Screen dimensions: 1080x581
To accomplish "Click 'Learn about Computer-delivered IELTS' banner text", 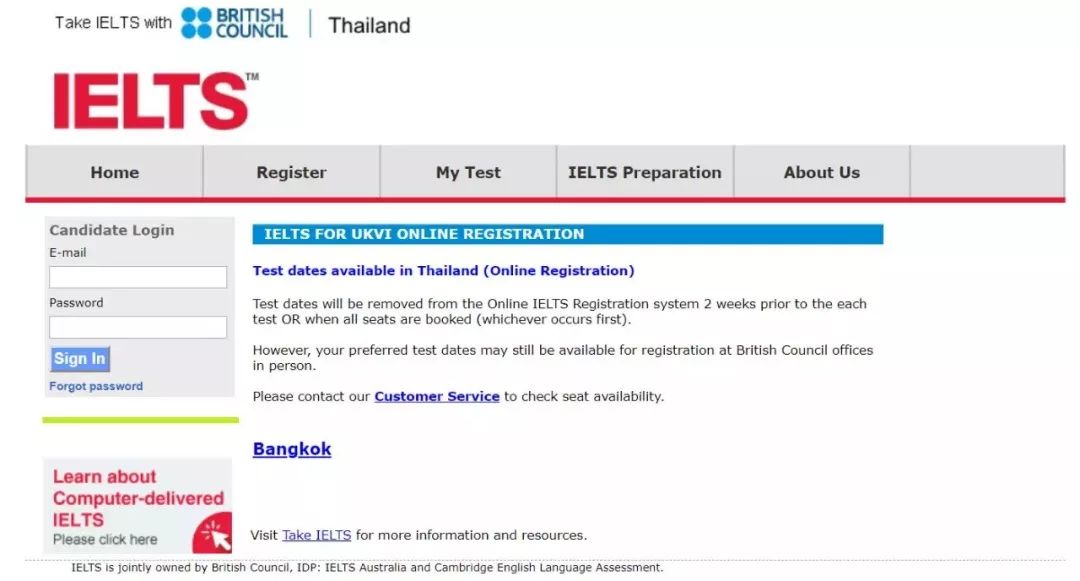I will pos(137,498).
